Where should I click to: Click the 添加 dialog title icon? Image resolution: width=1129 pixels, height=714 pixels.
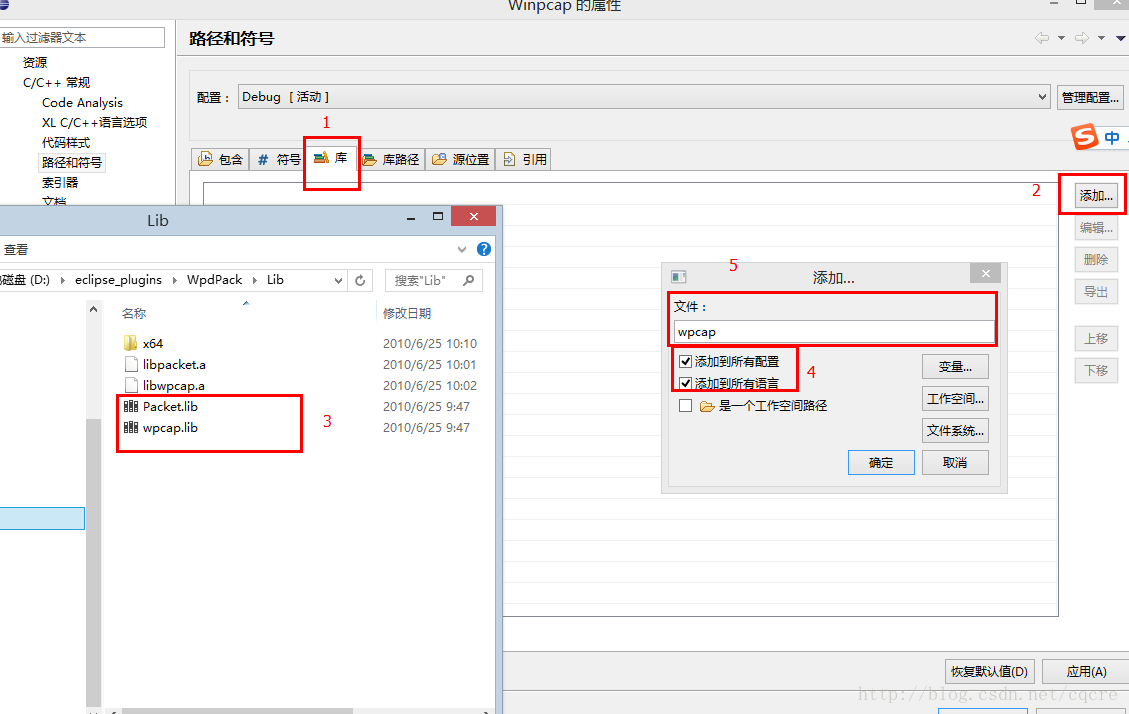[x=678, y=276]
